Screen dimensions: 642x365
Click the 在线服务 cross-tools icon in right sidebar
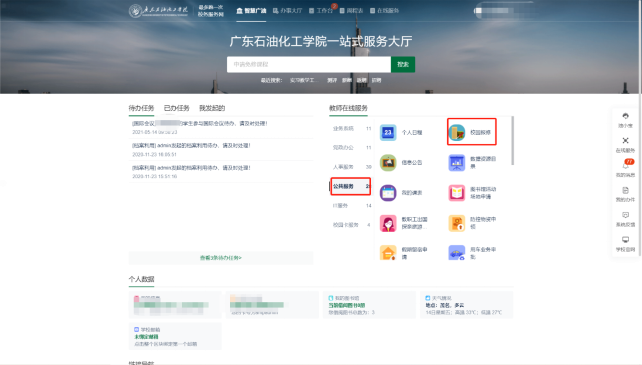point(625,141)
